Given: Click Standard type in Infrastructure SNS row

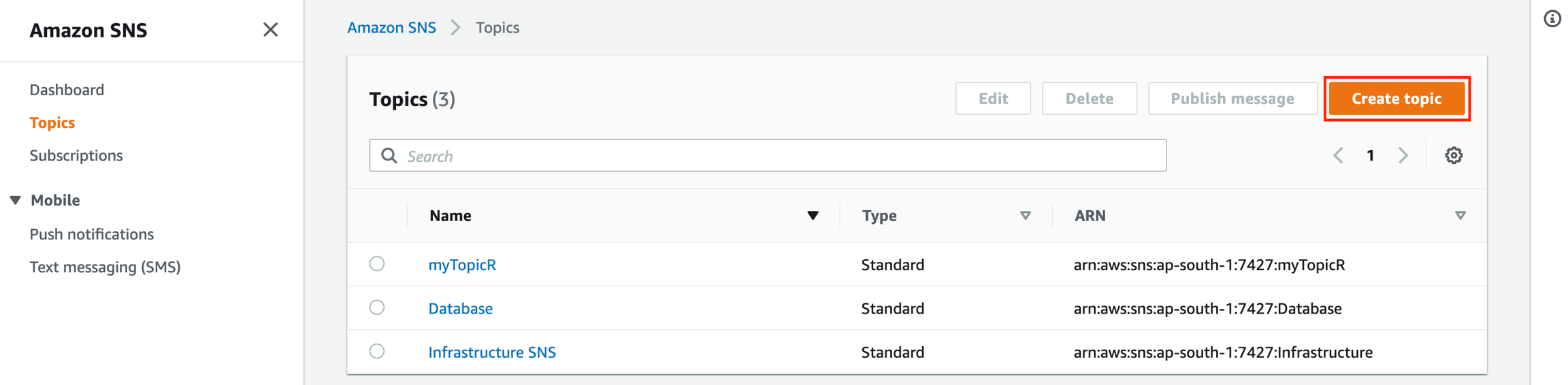Looking at the screenshot, I should coord(893,352).
